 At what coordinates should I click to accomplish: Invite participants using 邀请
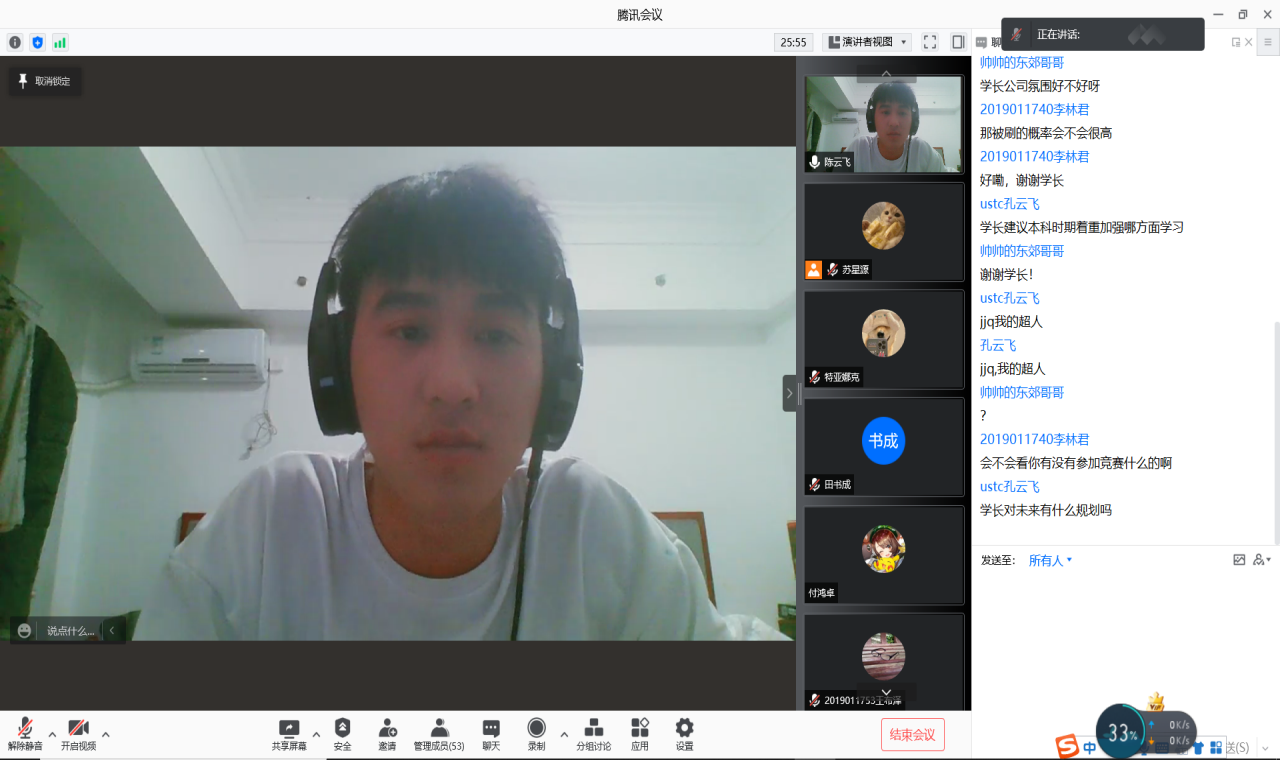click(x=387, y=734)
